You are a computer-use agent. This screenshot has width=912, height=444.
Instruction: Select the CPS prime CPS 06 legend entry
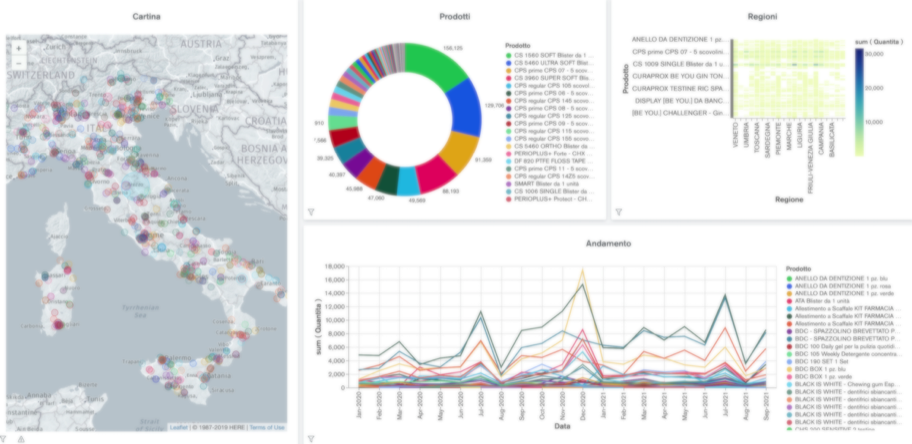click(x=550, y=93)
